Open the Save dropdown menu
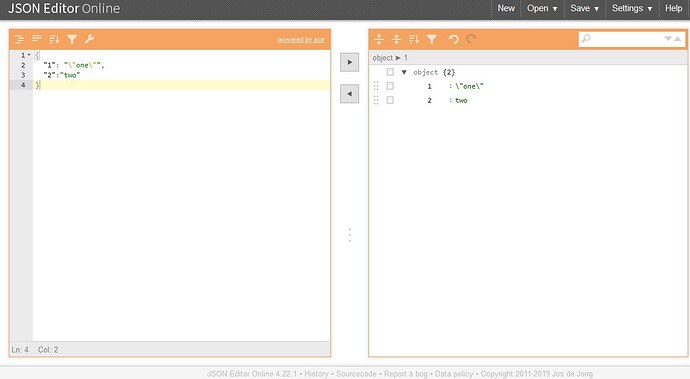690x379 pixels. (x=584, y=8)
